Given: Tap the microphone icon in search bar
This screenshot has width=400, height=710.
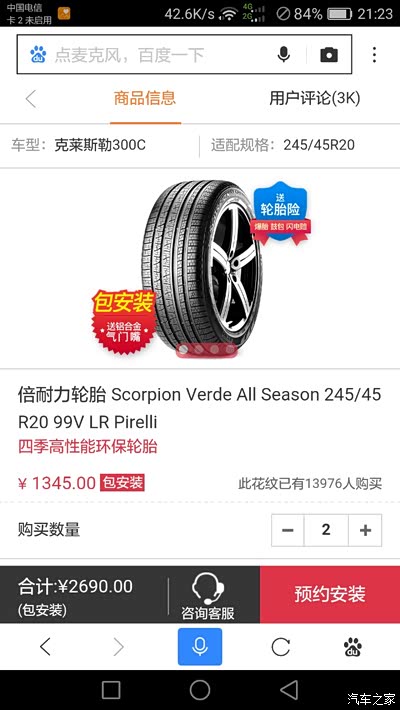Looking at the screenshot, I should (284, 55).
